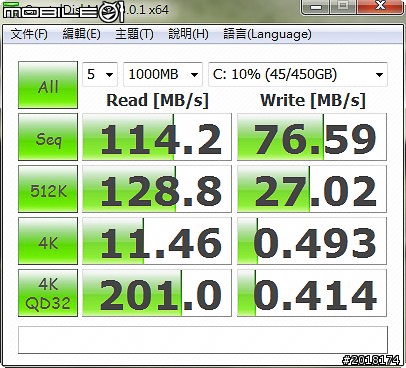
Task: Select Seq write value 76.59
Action: point(312,137)
